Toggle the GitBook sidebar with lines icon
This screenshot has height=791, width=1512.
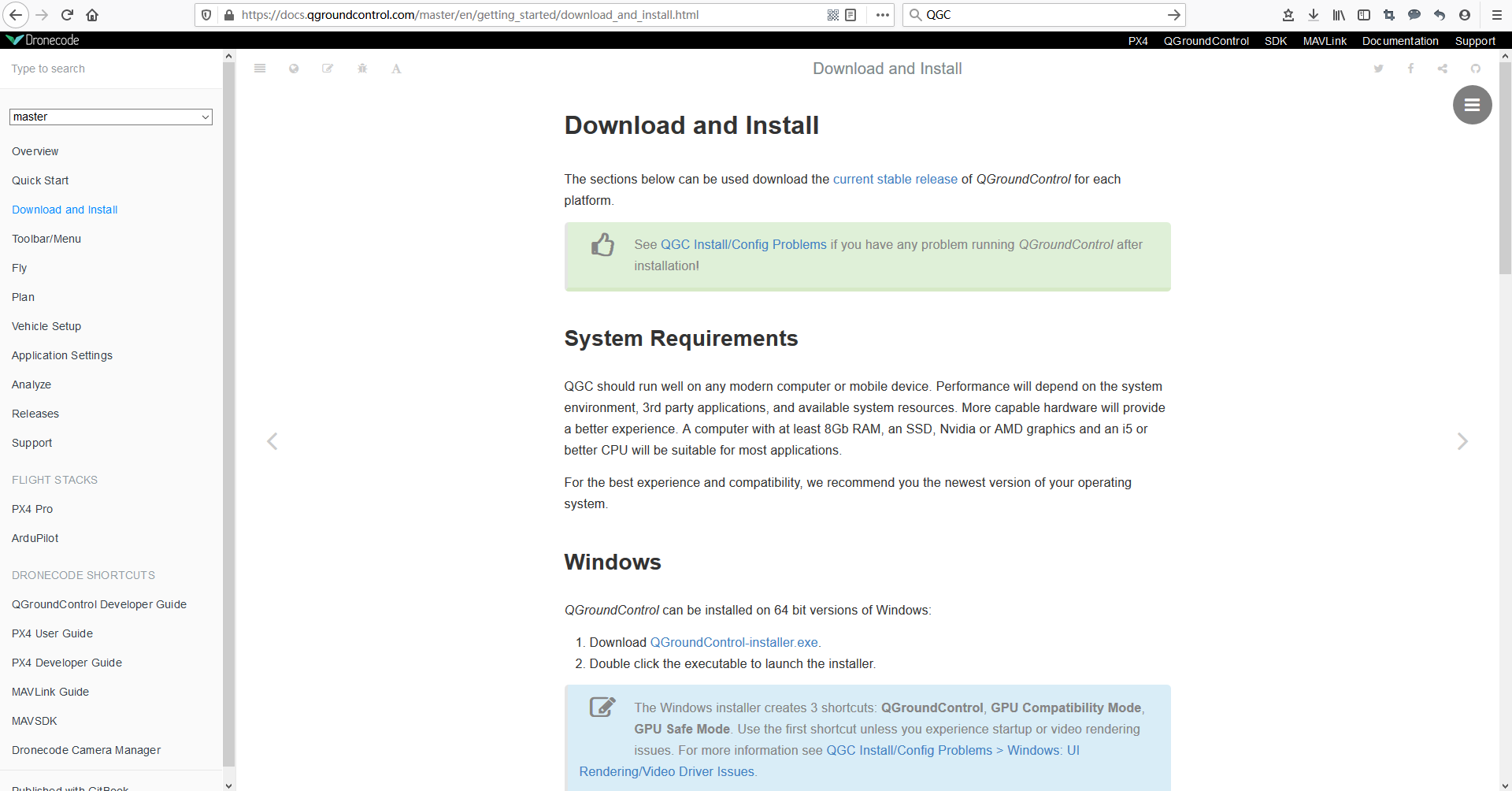coord(260,69)
